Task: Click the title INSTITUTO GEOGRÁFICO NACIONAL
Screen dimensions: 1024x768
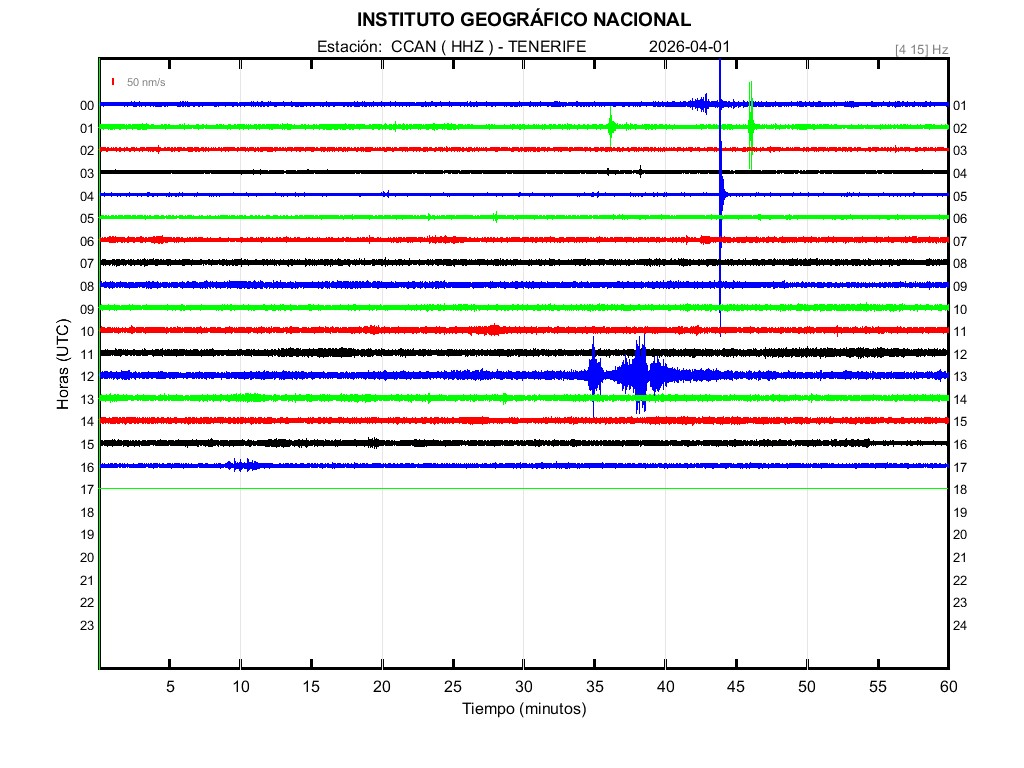Action: tap(523, 20)
